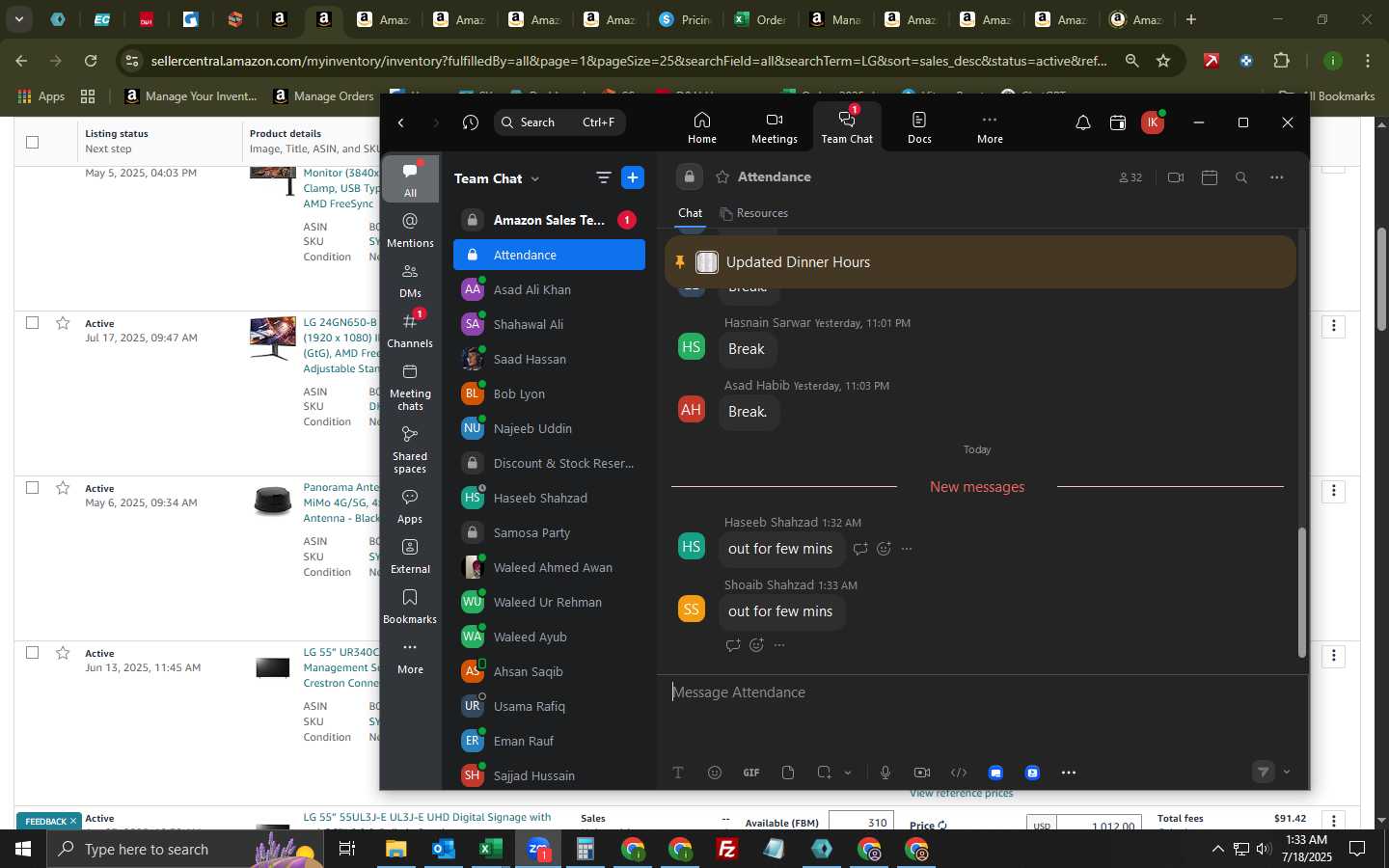
Task: Open the More tab in Zoom's top bar
Action: pyautogui.click(x=990, y=127)
